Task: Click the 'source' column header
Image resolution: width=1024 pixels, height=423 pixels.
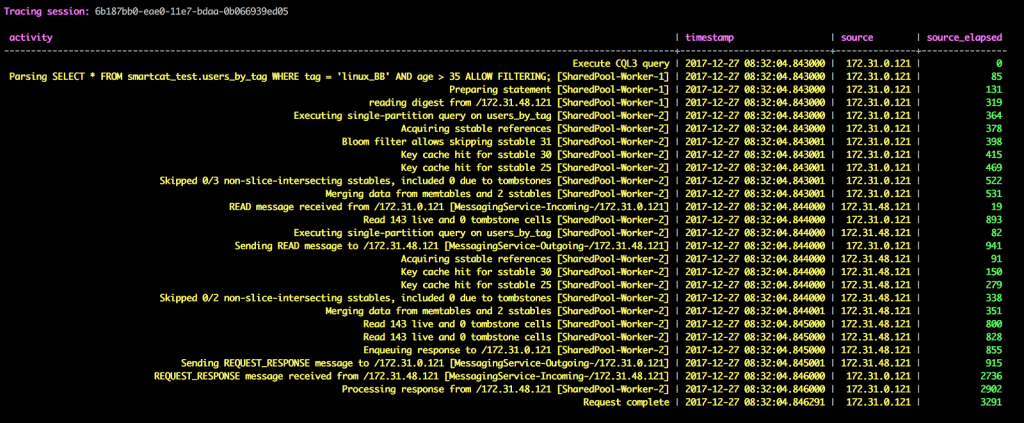Action: coord(859,37)
